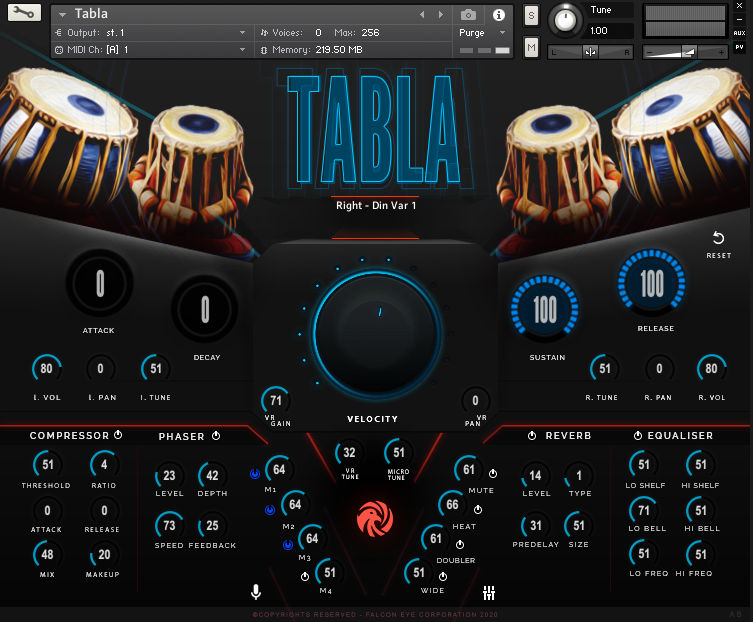Toggle the Phaser power switch
Screen dimensions: 753x622
tap(215, 436)
